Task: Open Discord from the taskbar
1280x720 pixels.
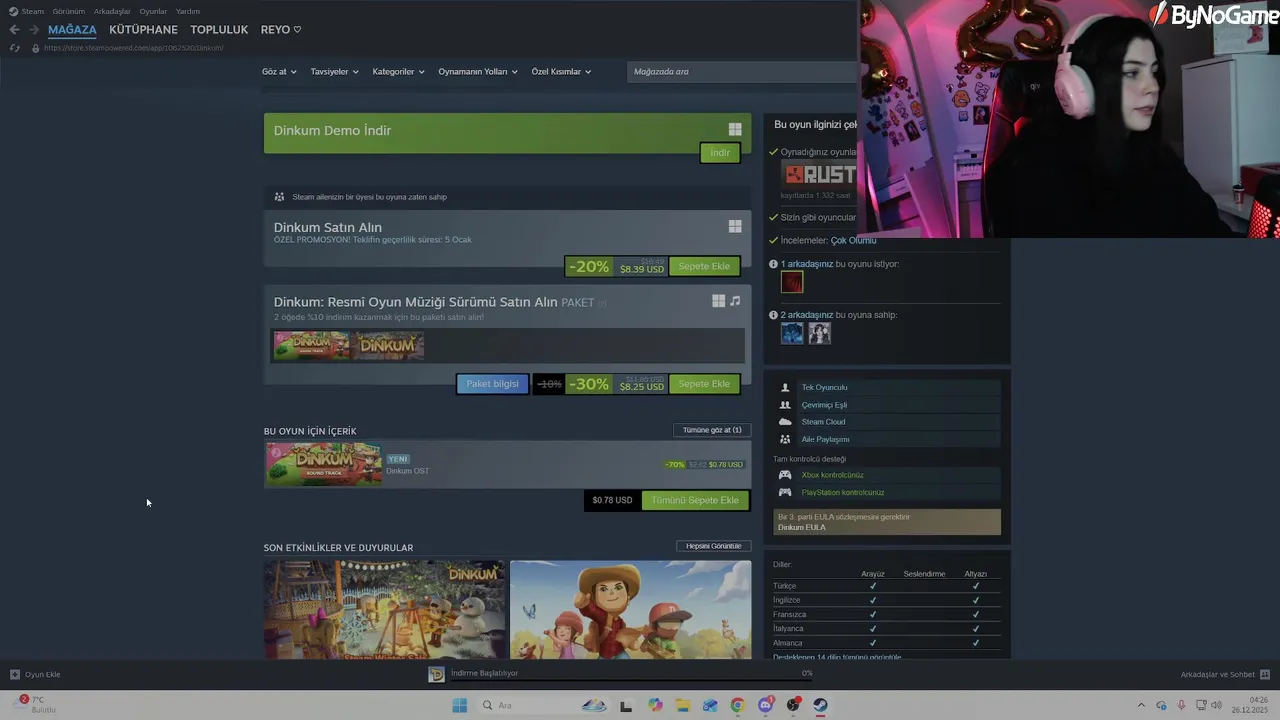Action: point(765,705)
